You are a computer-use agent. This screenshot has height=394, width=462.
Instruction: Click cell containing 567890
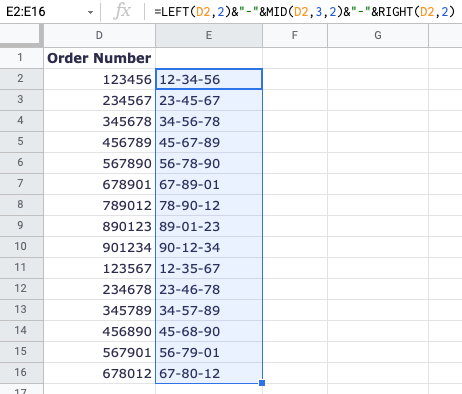click(99, 163)
